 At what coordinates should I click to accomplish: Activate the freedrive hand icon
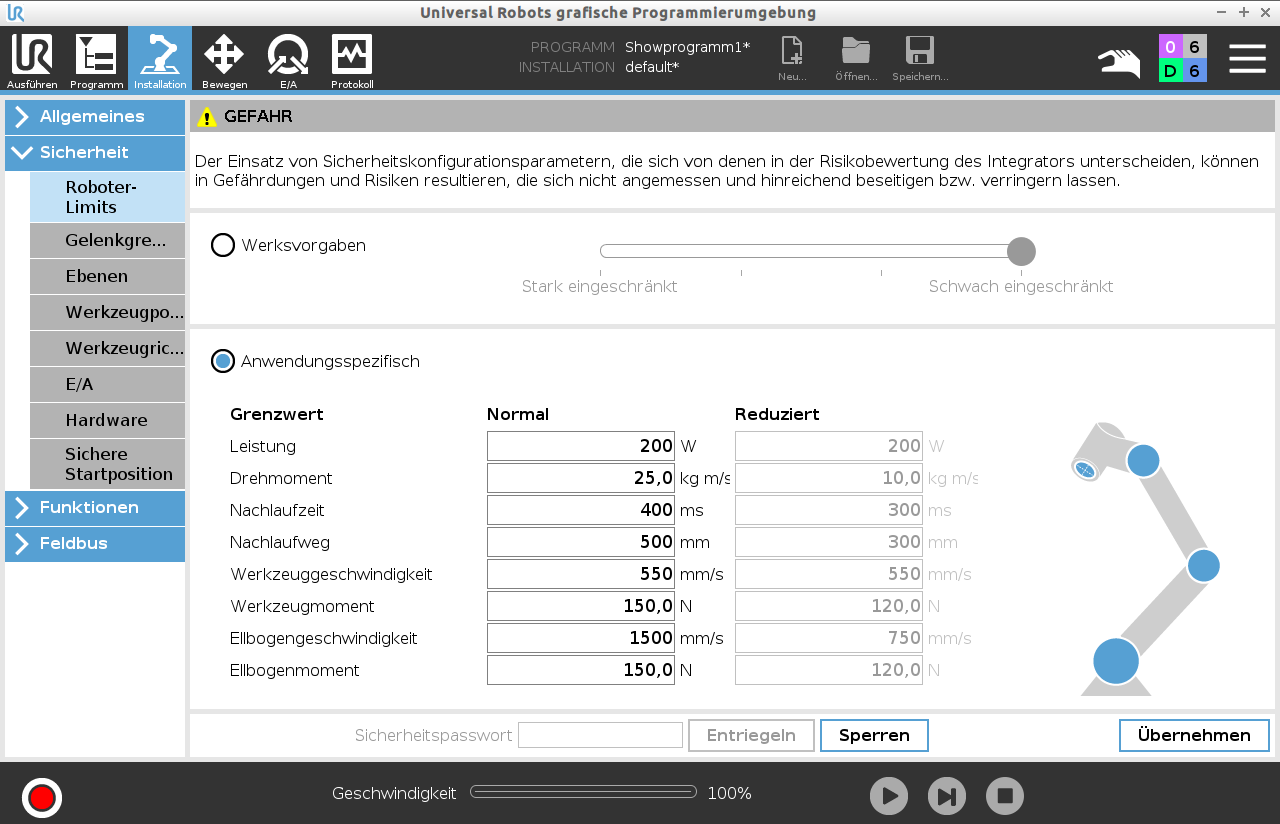pyautogui.click(x=1118, y=60)
